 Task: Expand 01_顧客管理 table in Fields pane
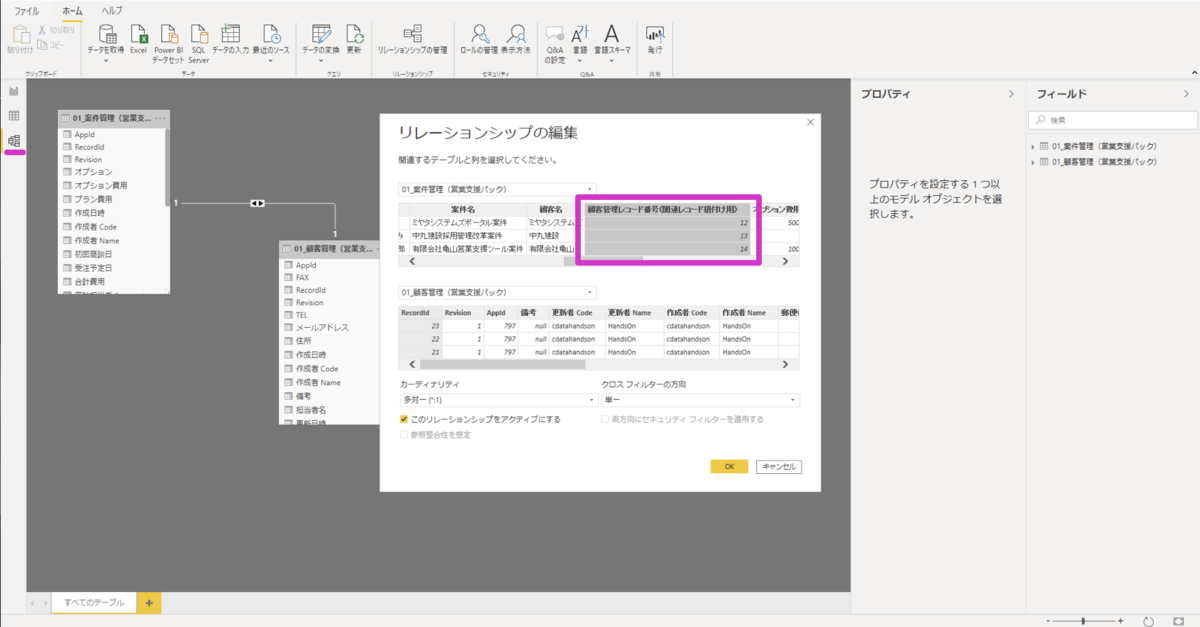[x=1033, y=162]
